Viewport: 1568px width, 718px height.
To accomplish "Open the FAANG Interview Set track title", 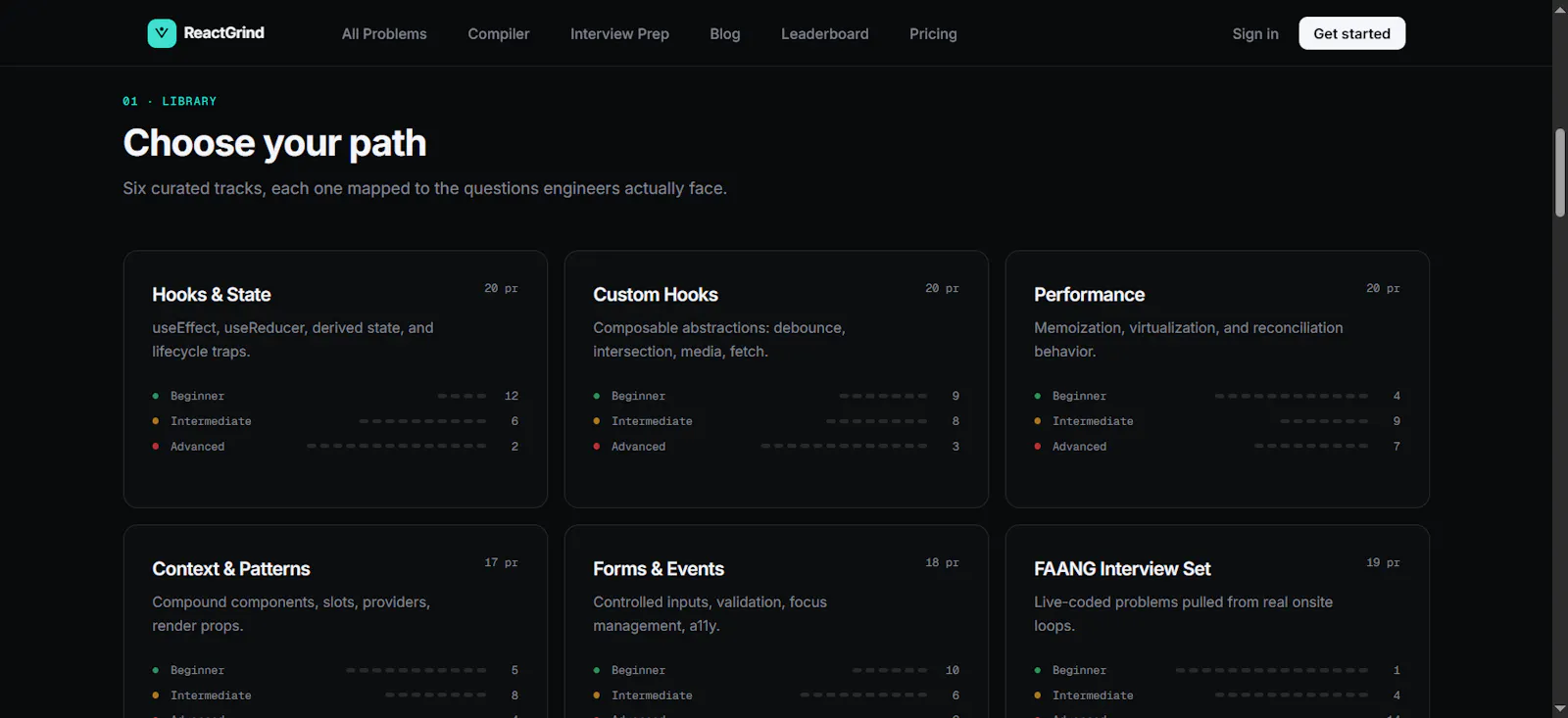I will point(1122,569).
